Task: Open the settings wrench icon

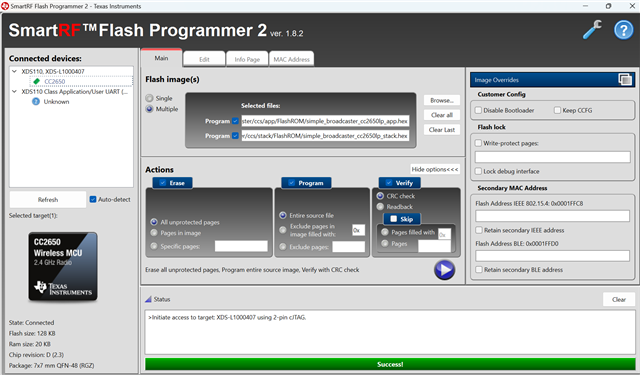Action: pyautogui.click(x=592, y=29)
